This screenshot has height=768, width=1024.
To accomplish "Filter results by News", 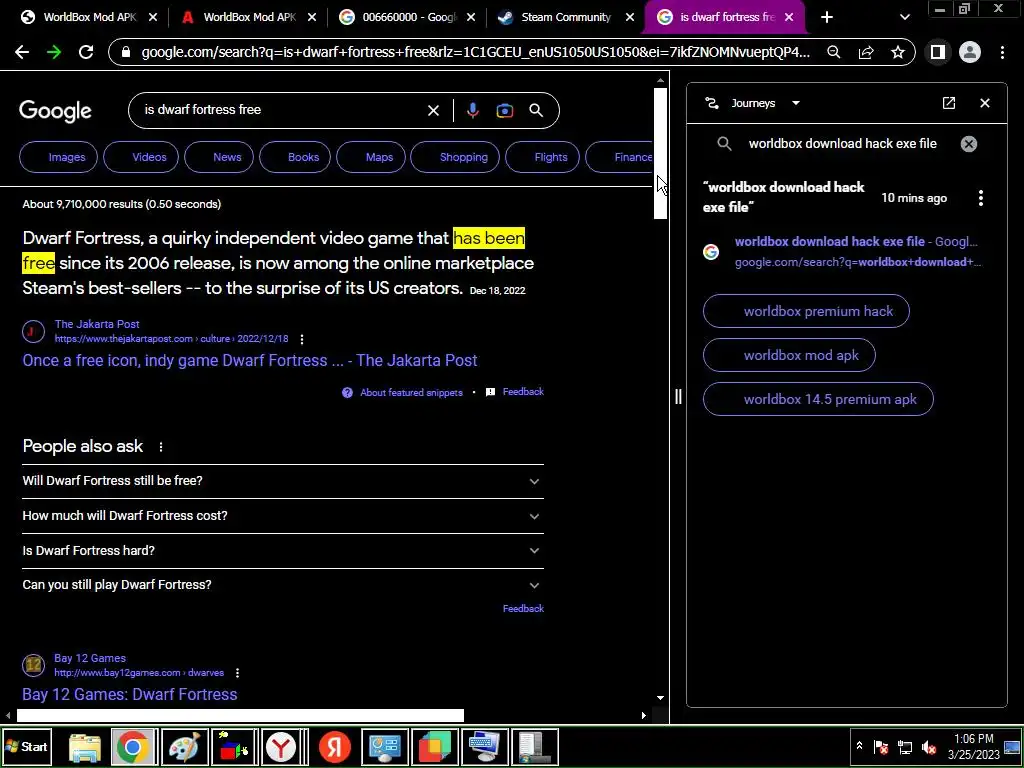I will 219,157.
